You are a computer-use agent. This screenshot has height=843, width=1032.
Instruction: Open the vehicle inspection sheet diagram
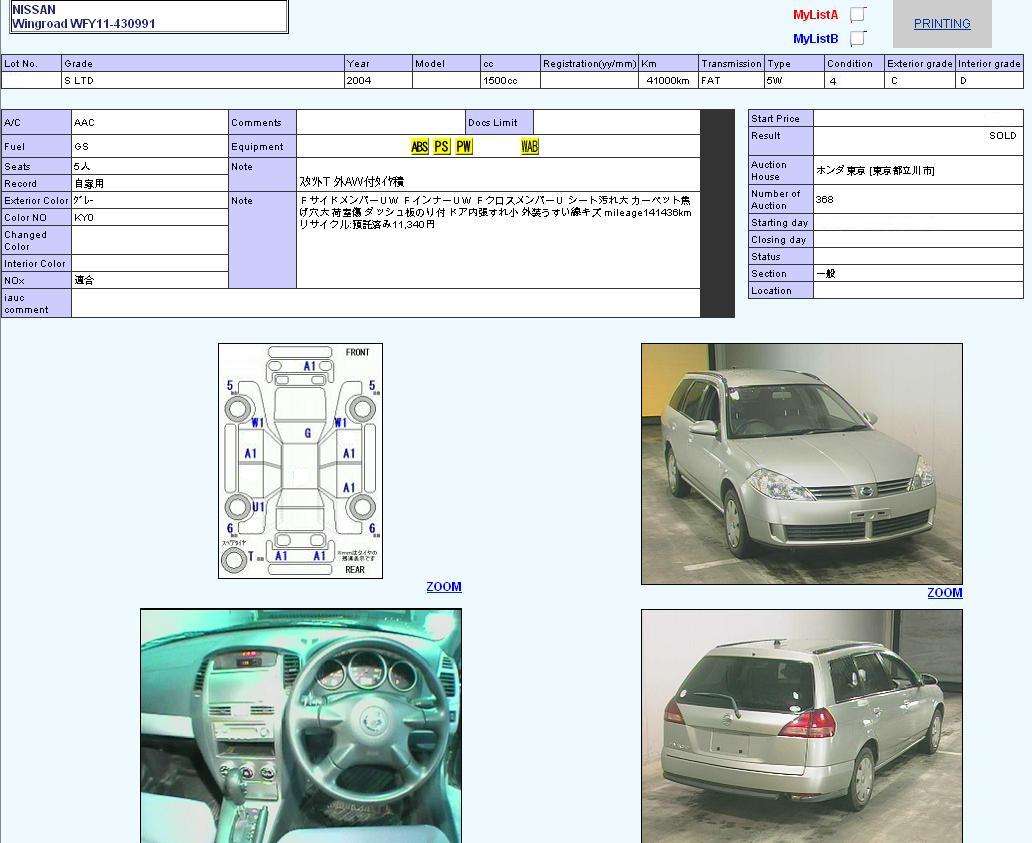tap(300, 461)
